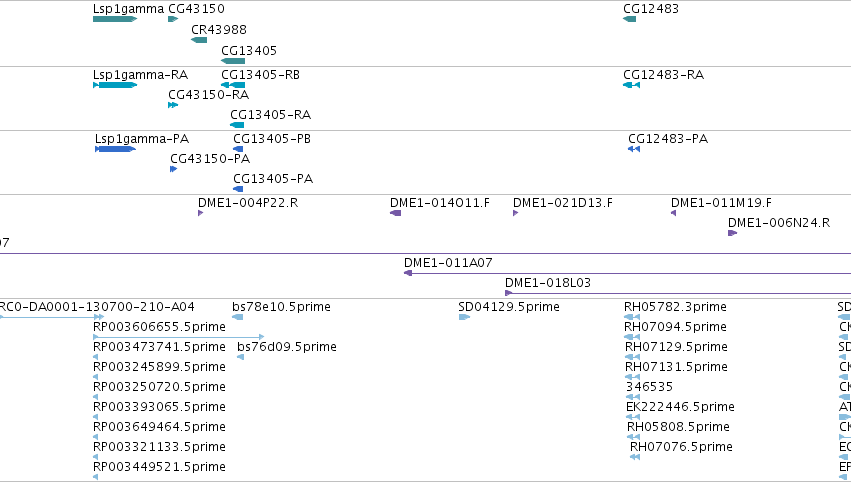The image size is (851, 482).
Task: Click the CG12483 gene glyph
Action: (x=630, y=19)
